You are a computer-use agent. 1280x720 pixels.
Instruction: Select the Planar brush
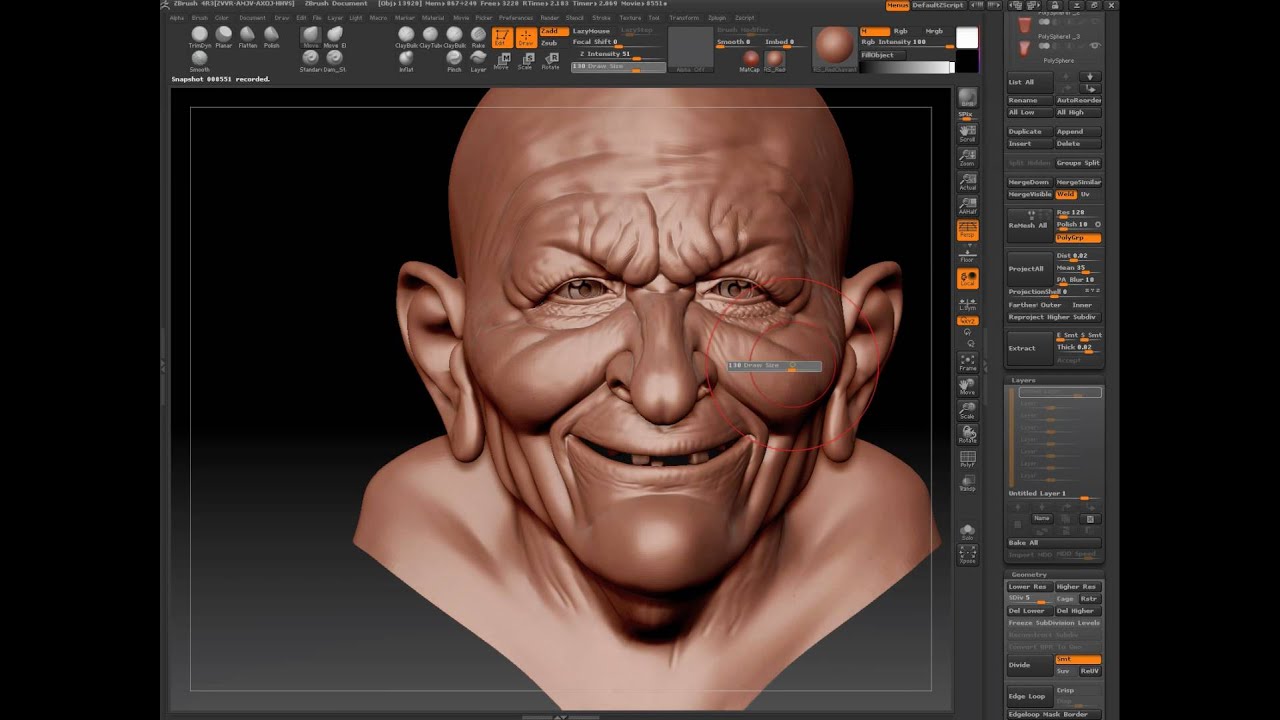point(224,37)
